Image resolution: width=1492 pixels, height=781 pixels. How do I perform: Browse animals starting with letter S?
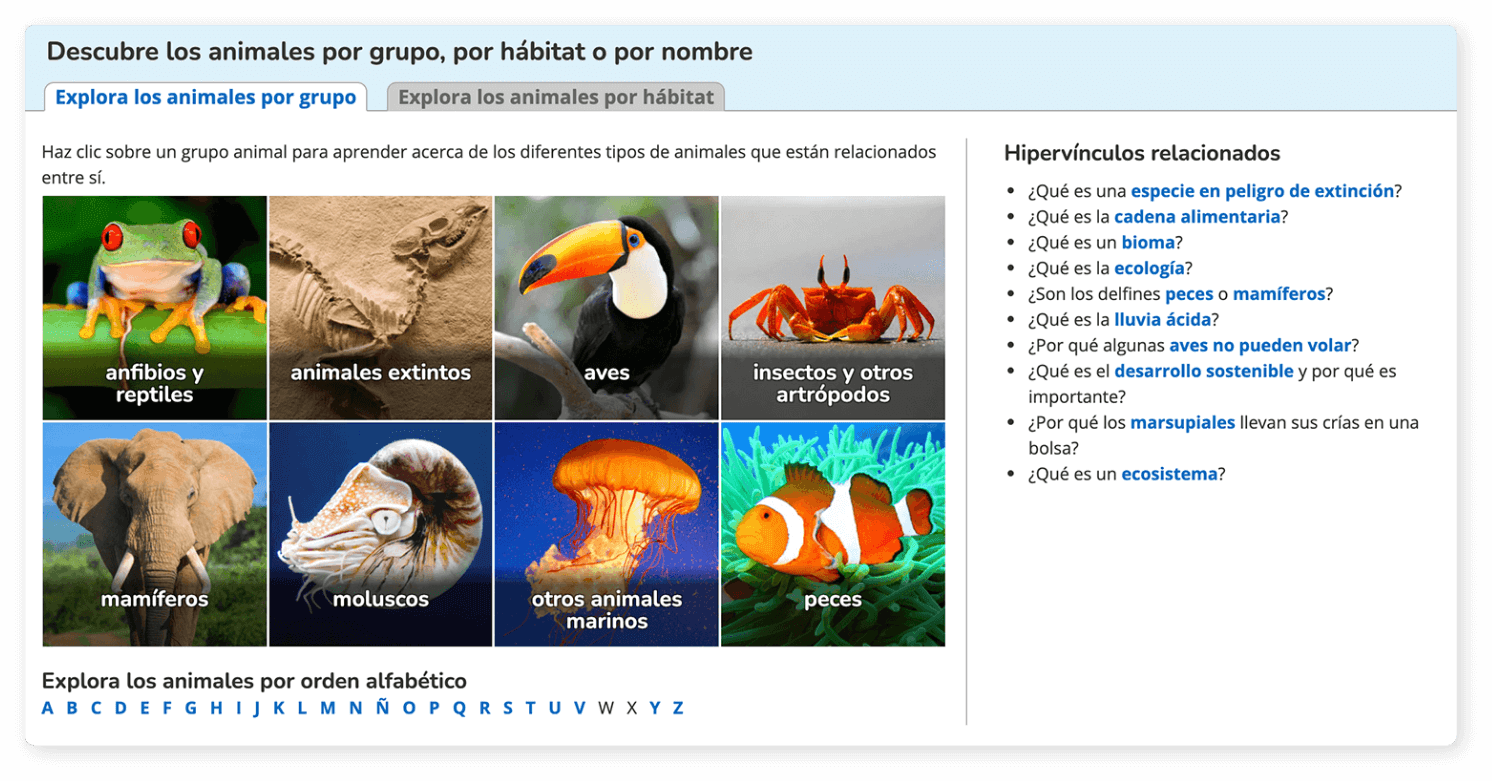coord(508,708)
